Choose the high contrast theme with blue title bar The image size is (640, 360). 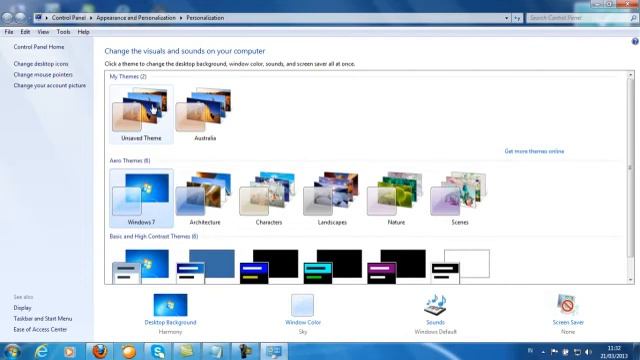[269, 267]
